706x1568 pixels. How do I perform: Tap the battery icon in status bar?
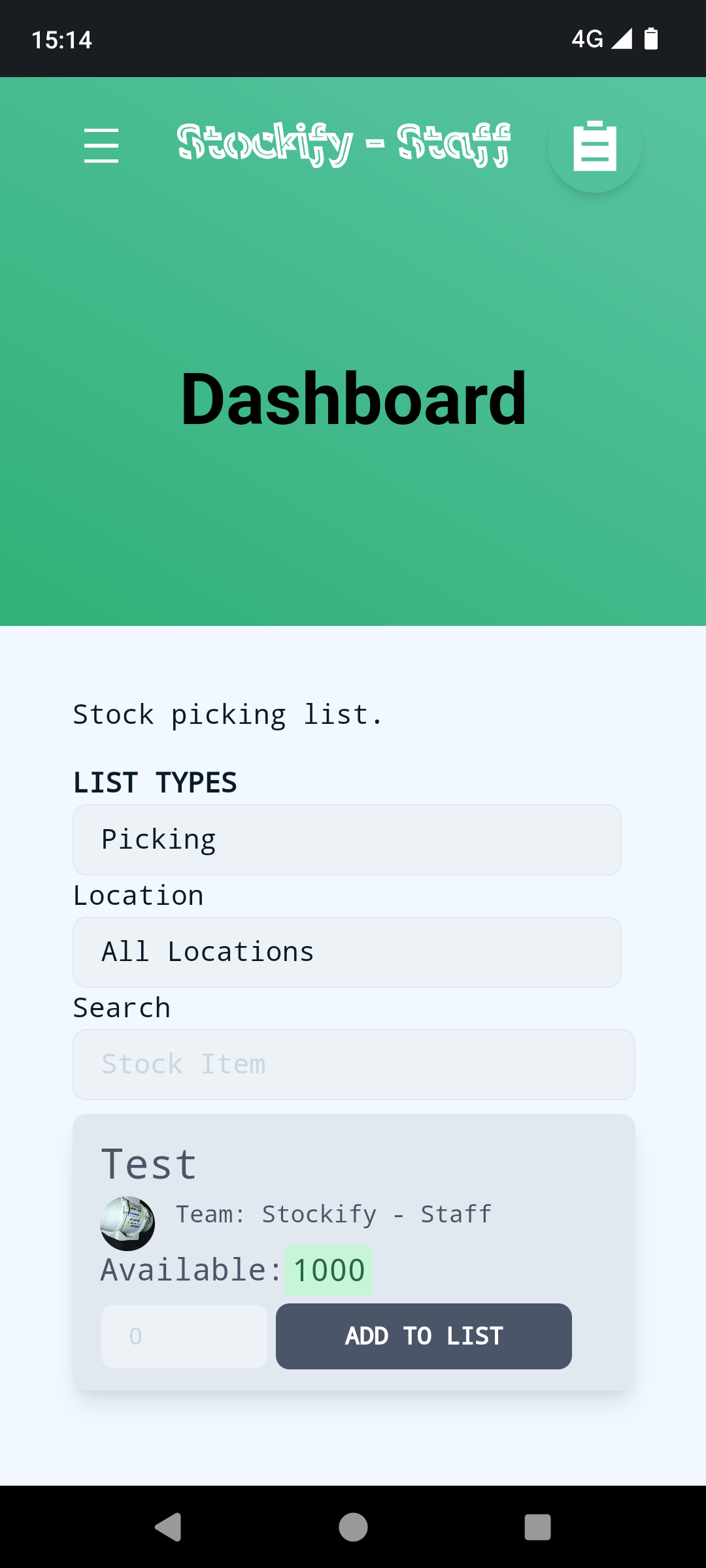coord(650,39)
